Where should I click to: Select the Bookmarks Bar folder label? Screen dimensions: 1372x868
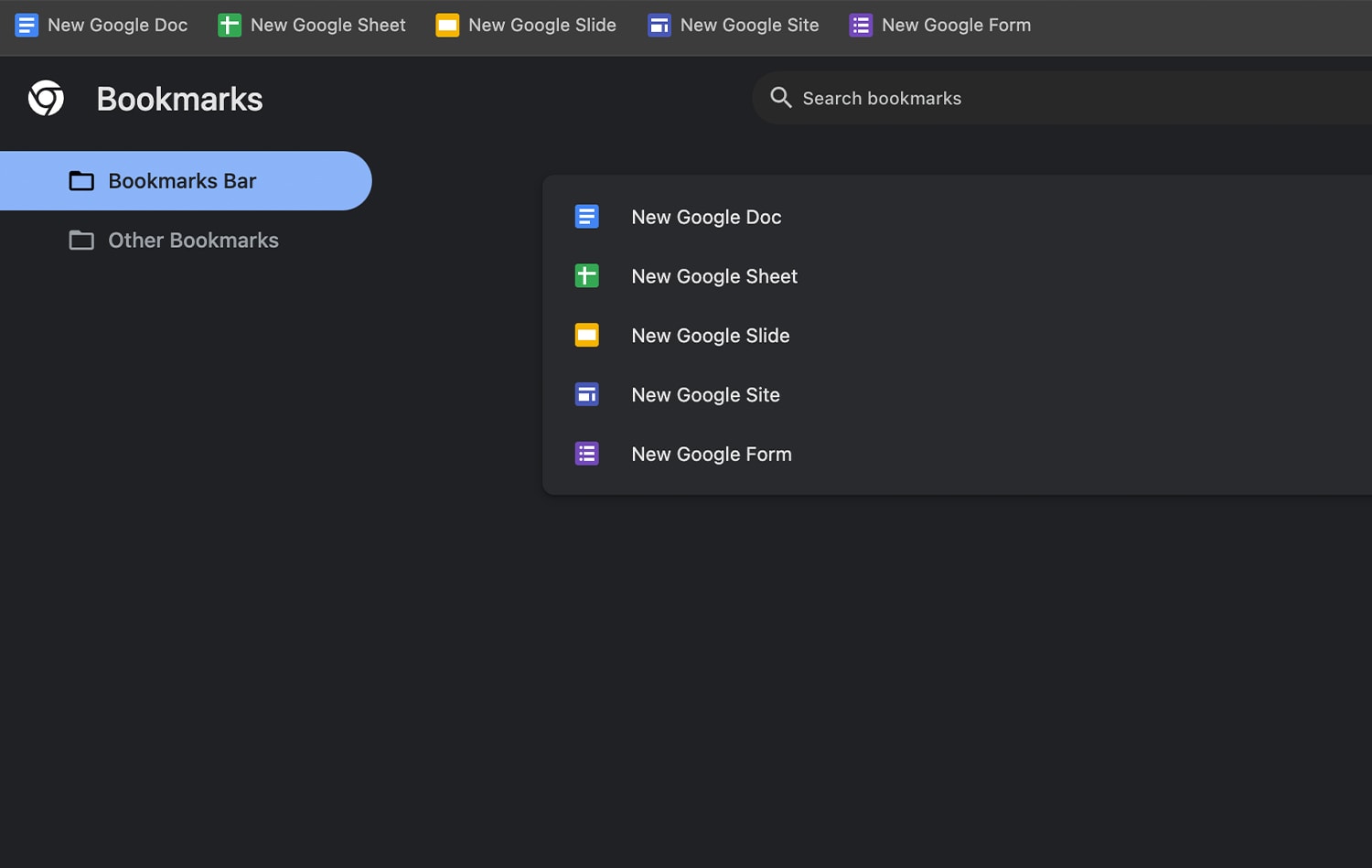tap(182, 181)
